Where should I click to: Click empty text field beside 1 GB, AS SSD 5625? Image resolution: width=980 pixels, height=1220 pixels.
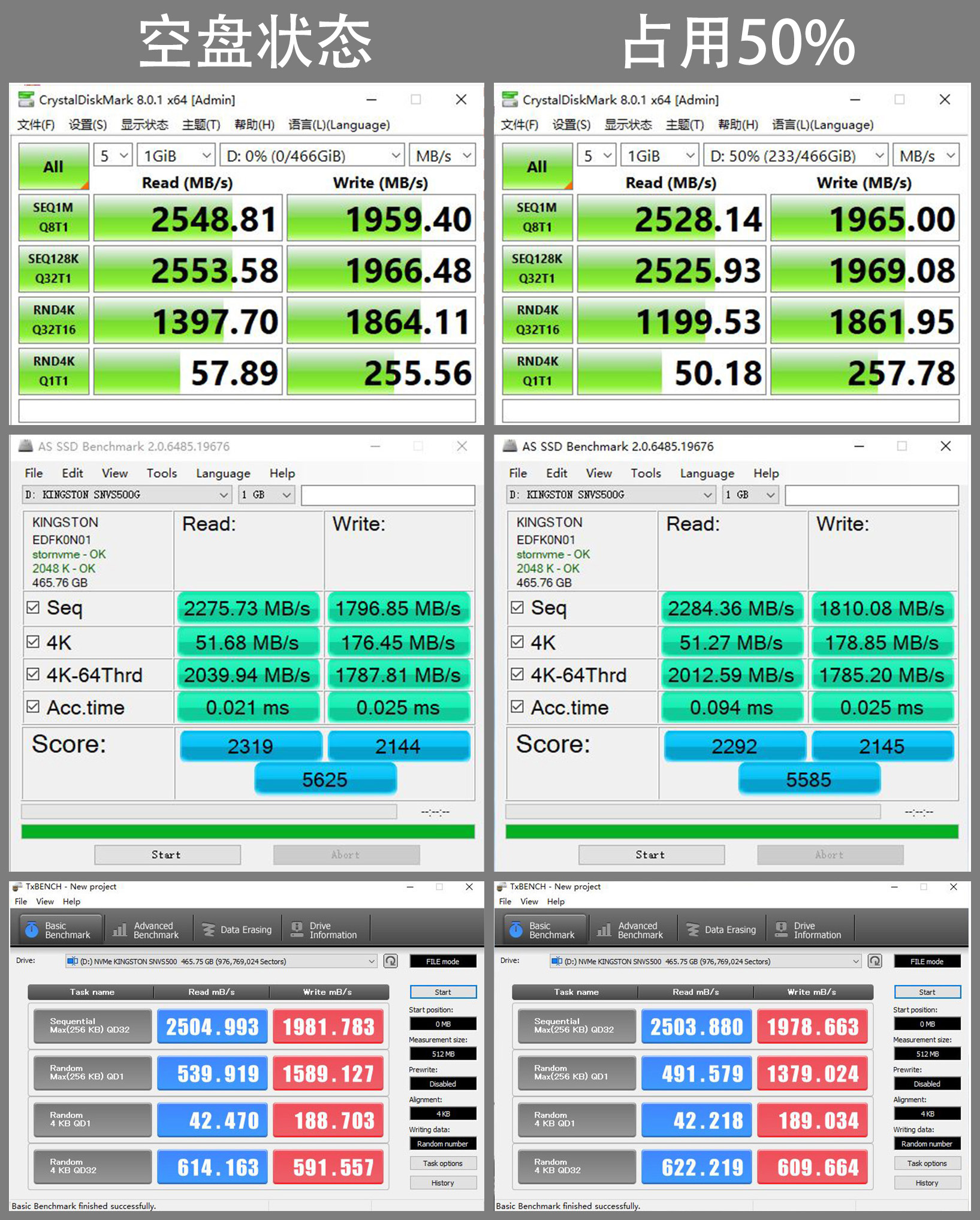[388, 495]
